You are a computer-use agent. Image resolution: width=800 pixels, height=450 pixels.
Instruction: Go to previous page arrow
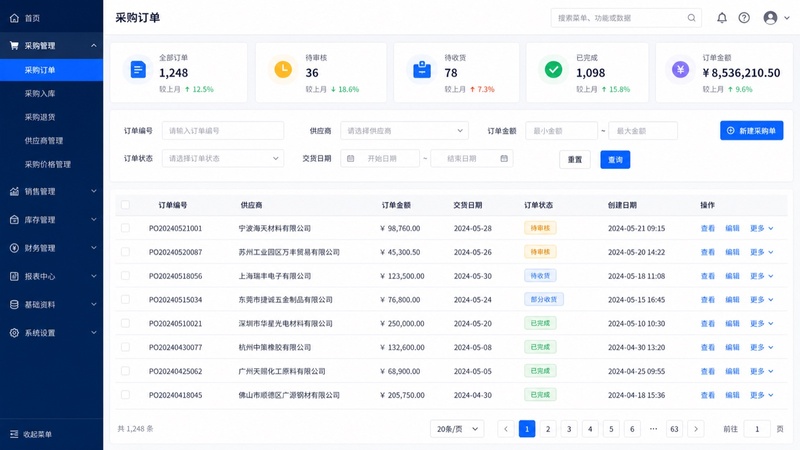[506, 429]
